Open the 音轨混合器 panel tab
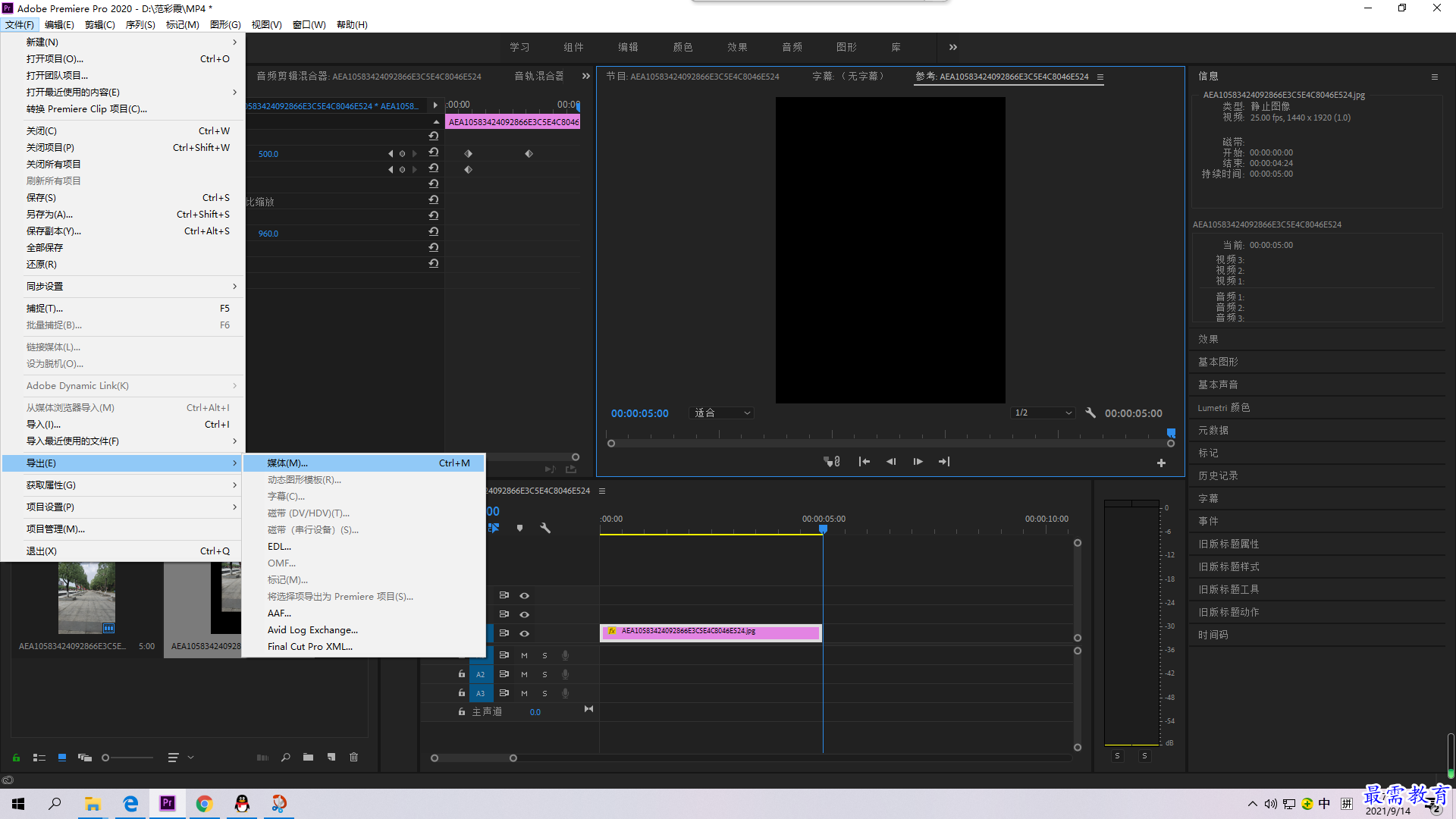The height and width of the screenshot is (819, 1456). coord(539,76)
